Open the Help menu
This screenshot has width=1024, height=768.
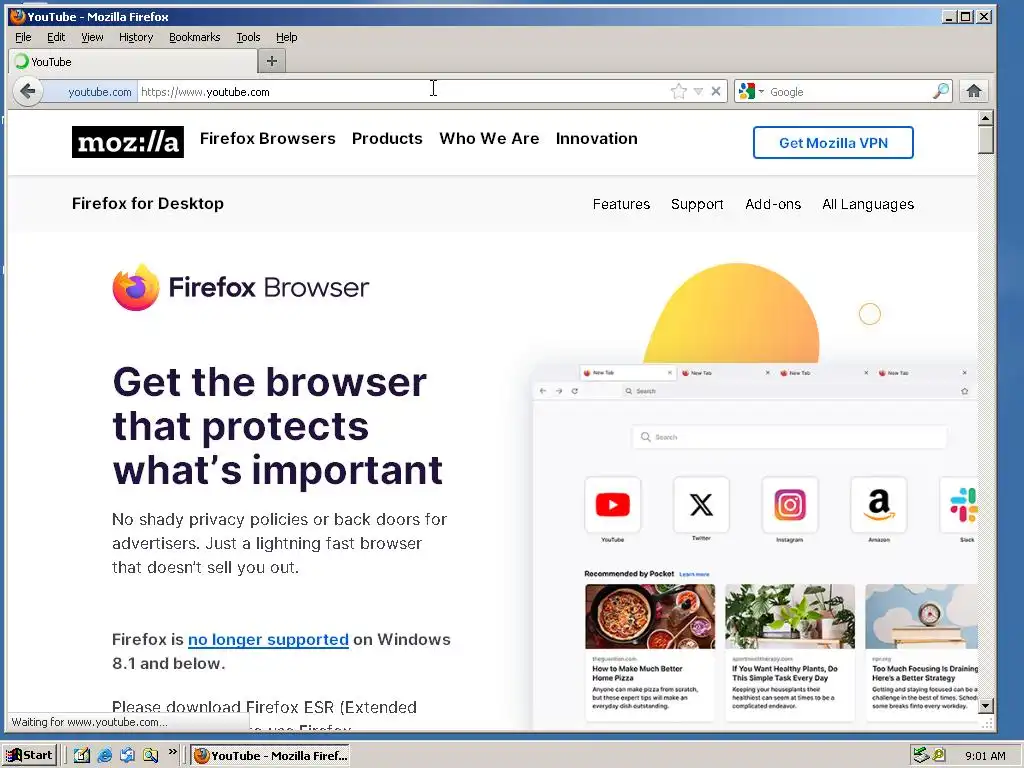286,37
